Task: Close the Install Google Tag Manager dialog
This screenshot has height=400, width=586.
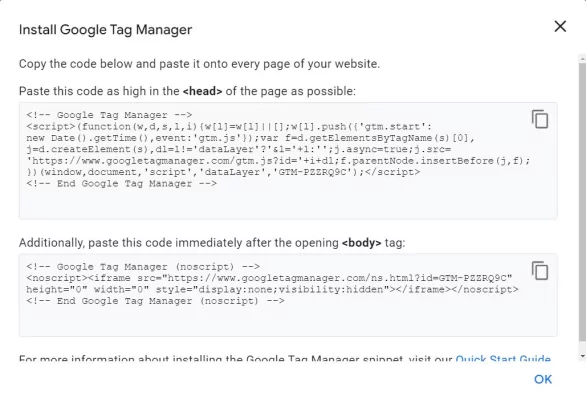Action: [560, 27]
